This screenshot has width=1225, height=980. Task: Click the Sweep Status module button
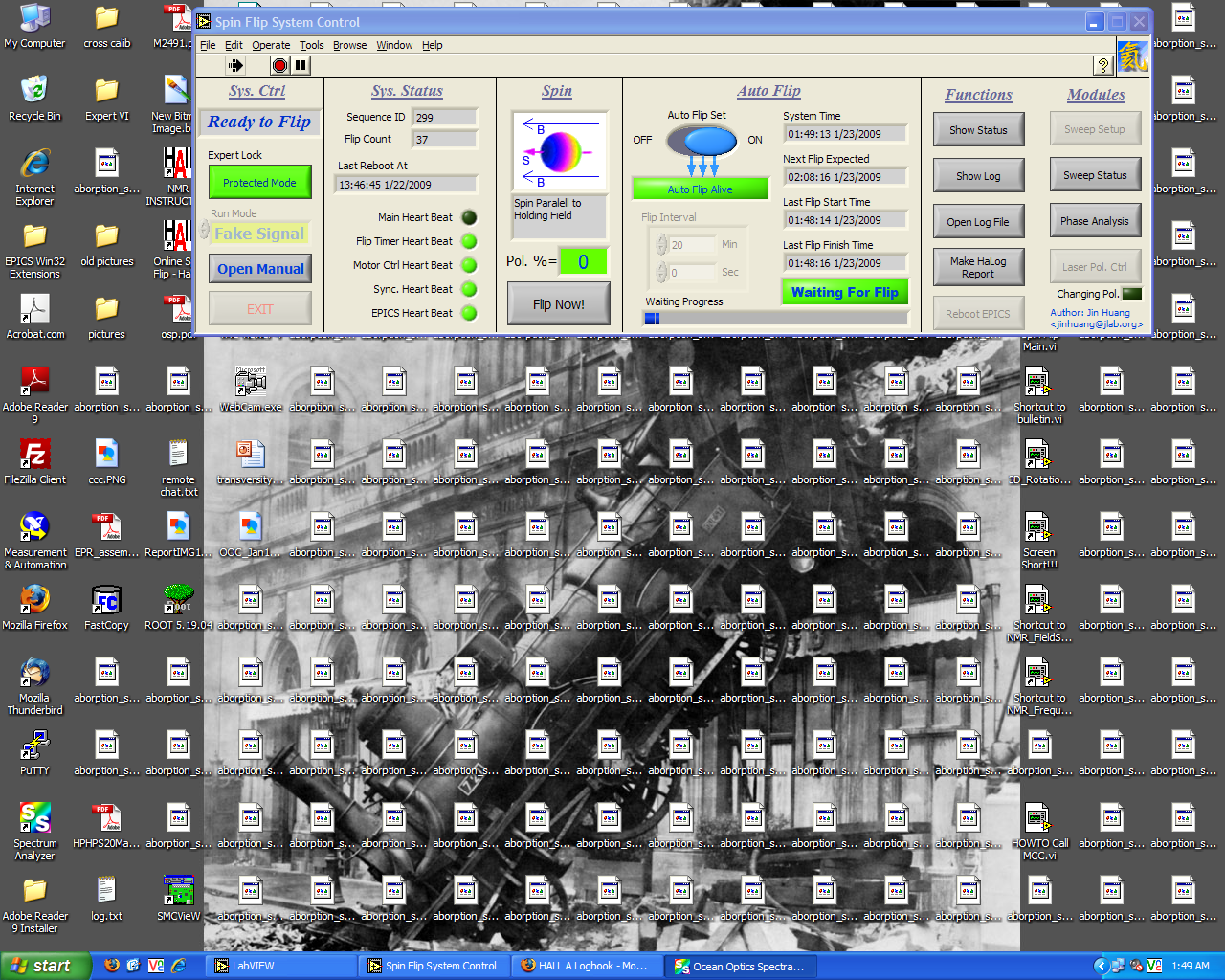(x=1095, y=175)
